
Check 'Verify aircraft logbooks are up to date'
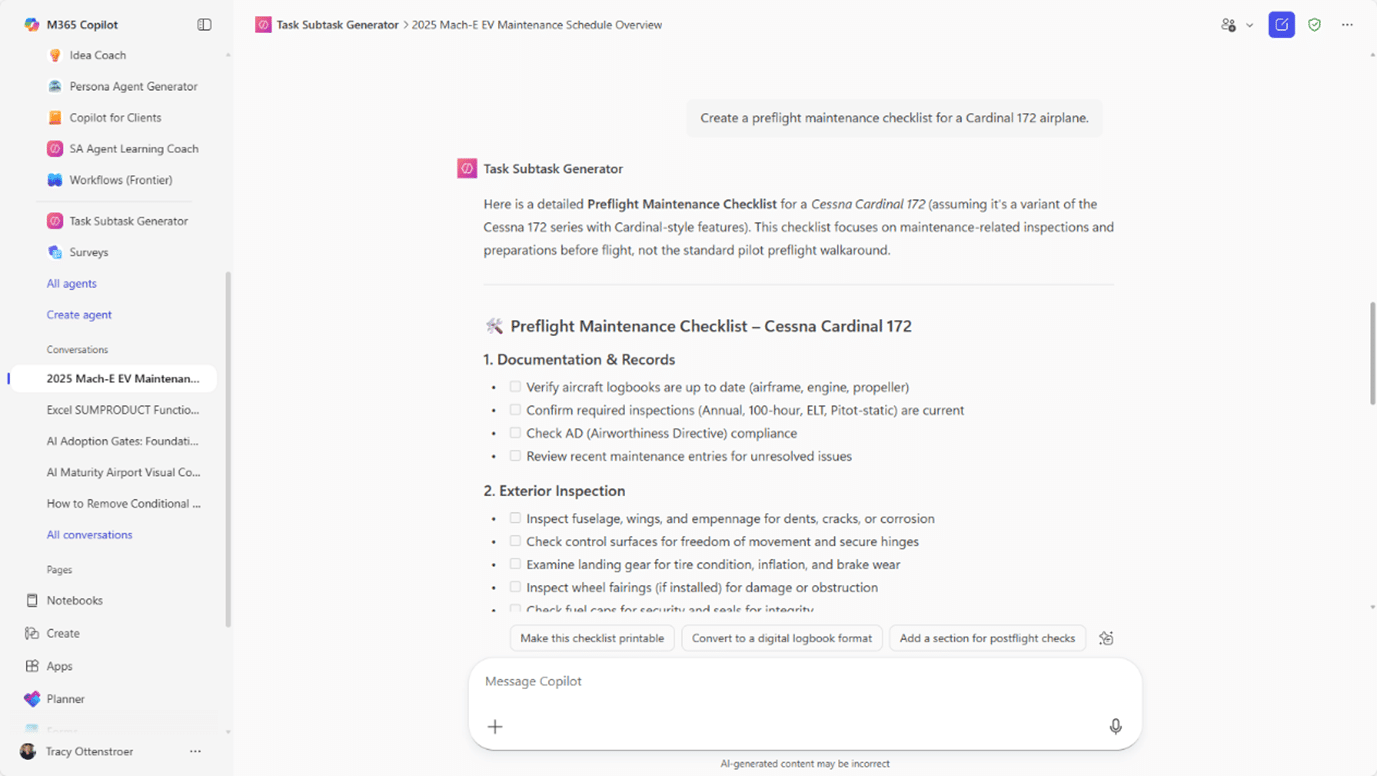click(515, 387)
